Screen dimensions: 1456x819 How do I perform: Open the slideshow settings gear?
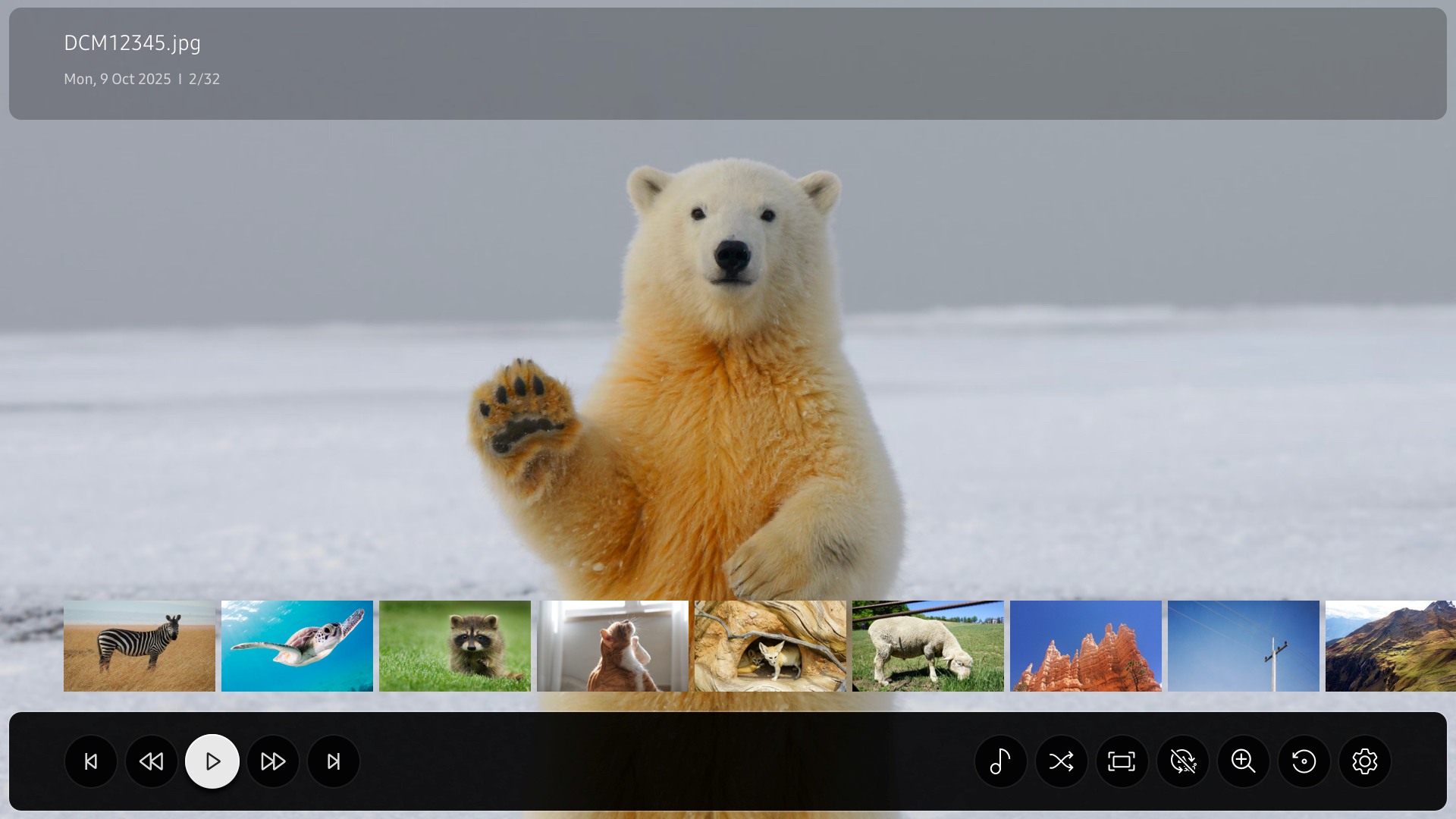(x=1365, y=761)
